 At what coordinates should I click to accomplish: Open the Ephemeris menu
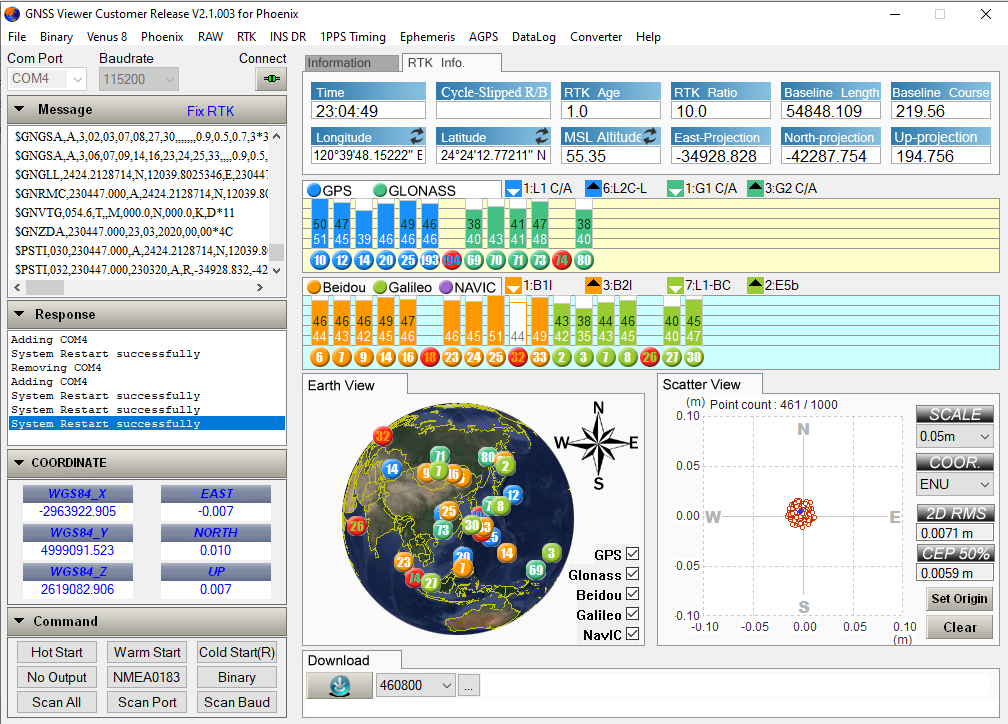click(427, 37)
